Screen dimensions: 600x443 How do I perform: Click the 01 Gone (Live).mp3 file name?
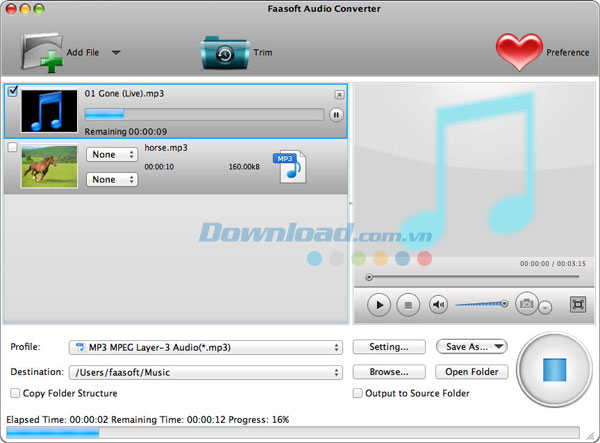(x=124, y=93)
